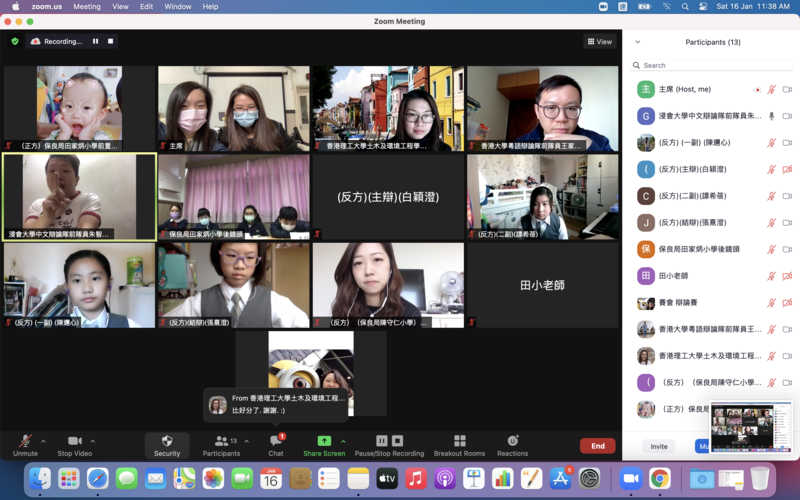Click the participant Search field
This screenshot has width=800, height=500.
(710, 65)
